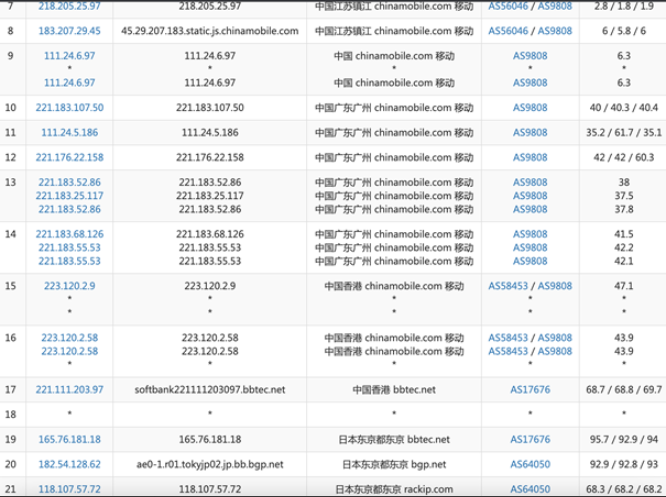
Task: Click the AS58453 link in hop 15
Action: point(508,285)
